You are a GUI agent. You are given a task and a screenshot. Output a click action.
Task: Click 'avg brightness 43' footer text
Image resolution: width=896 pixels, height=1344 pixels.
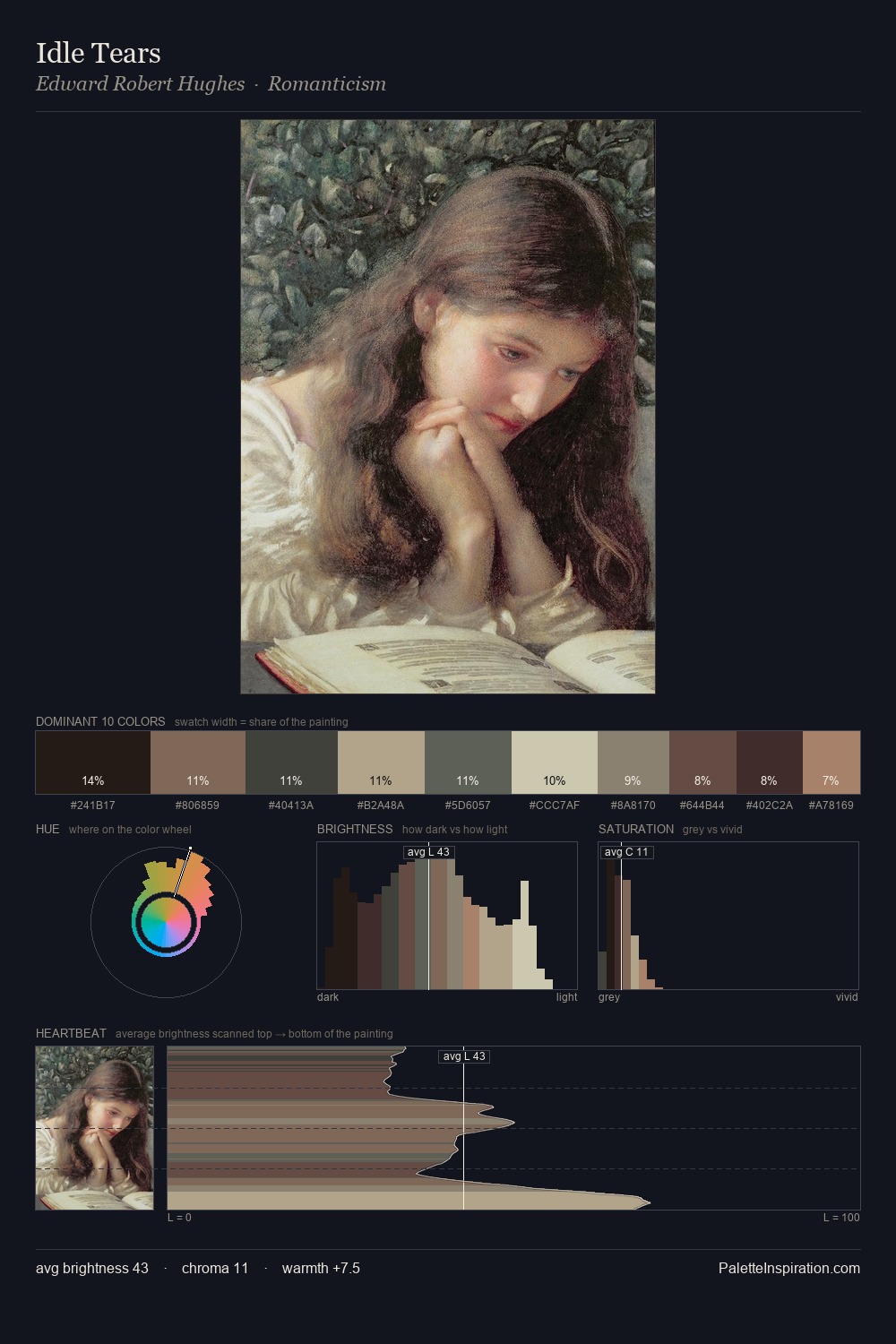[x=92, y=1268]
